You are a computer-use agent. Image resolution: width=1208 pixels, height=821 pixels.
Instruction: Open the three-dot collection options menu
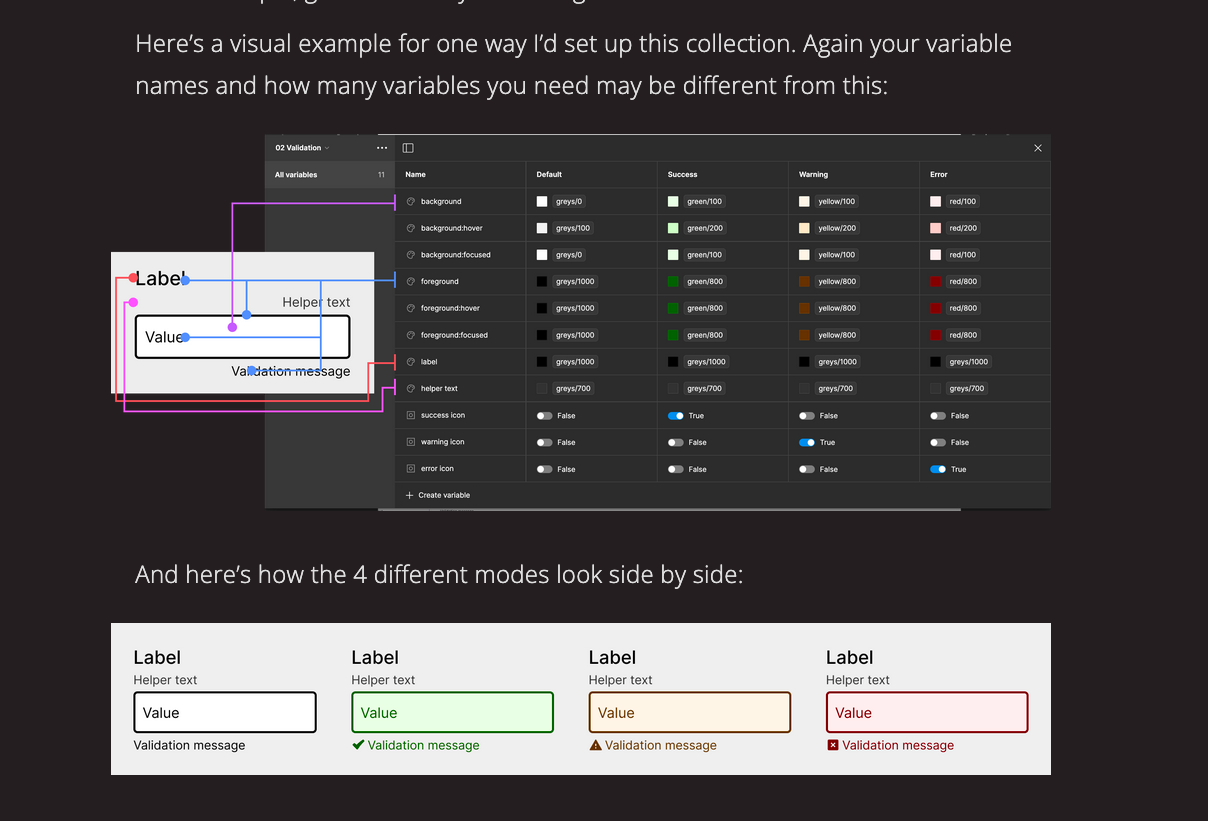[382, 148]
